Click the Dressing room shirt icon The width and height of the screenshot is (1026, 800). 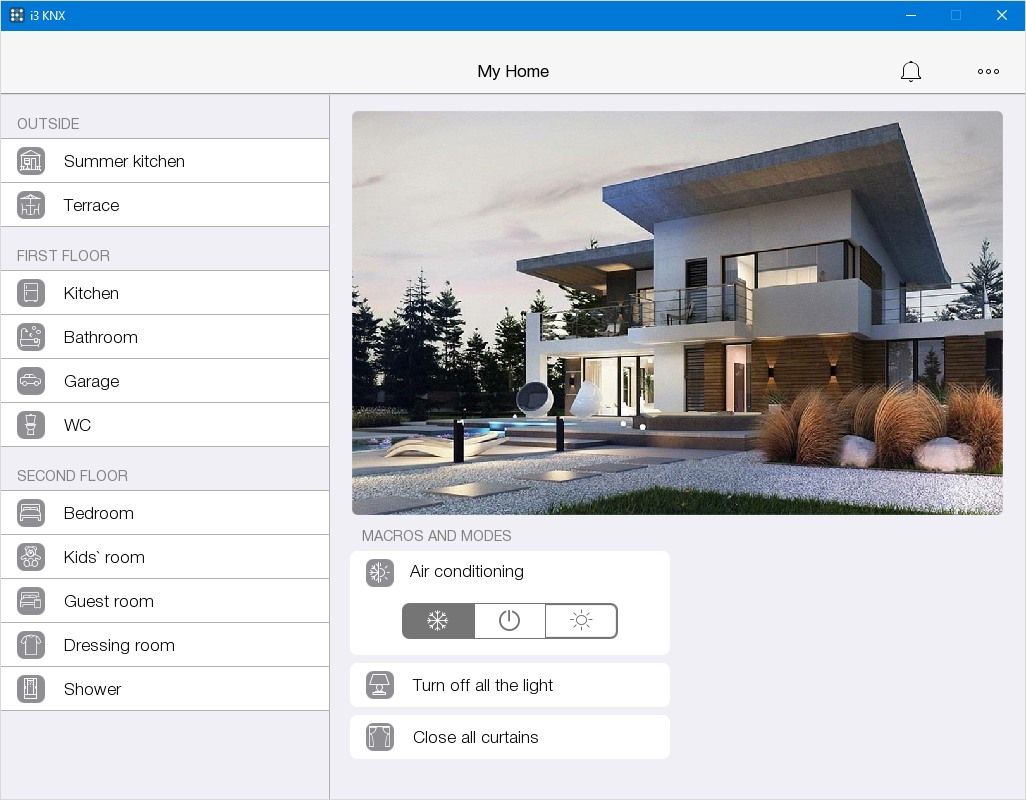point(31,645)
